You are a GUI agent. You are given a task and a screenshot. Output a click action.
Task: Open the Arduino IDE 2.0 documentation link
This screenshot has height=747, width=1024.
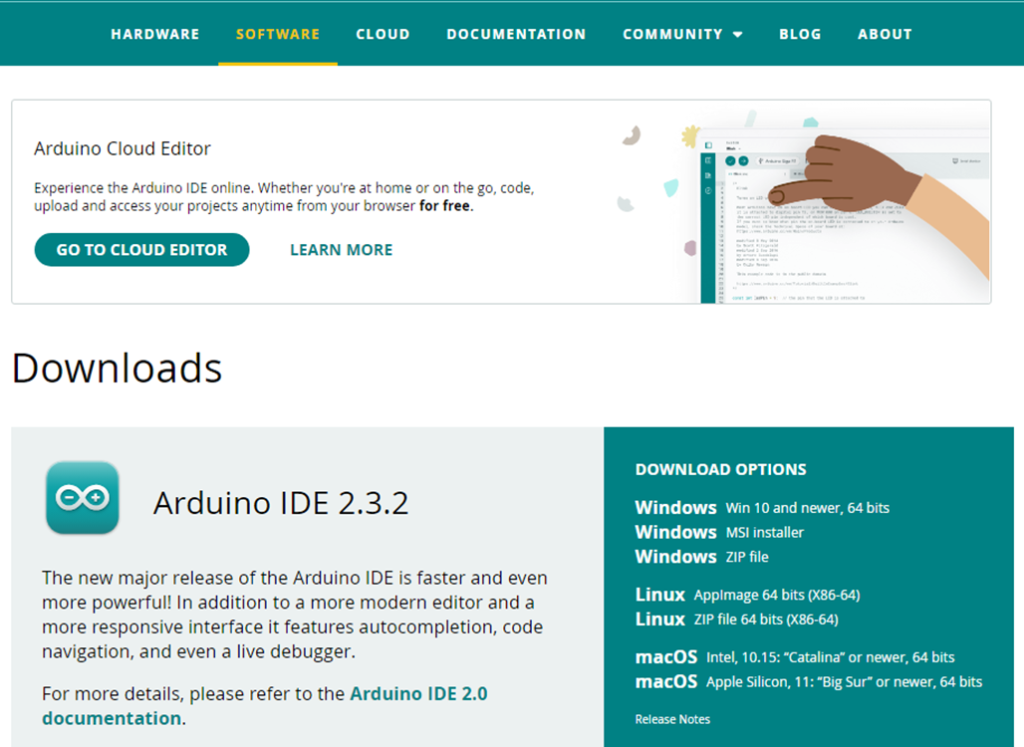(264, 706)
